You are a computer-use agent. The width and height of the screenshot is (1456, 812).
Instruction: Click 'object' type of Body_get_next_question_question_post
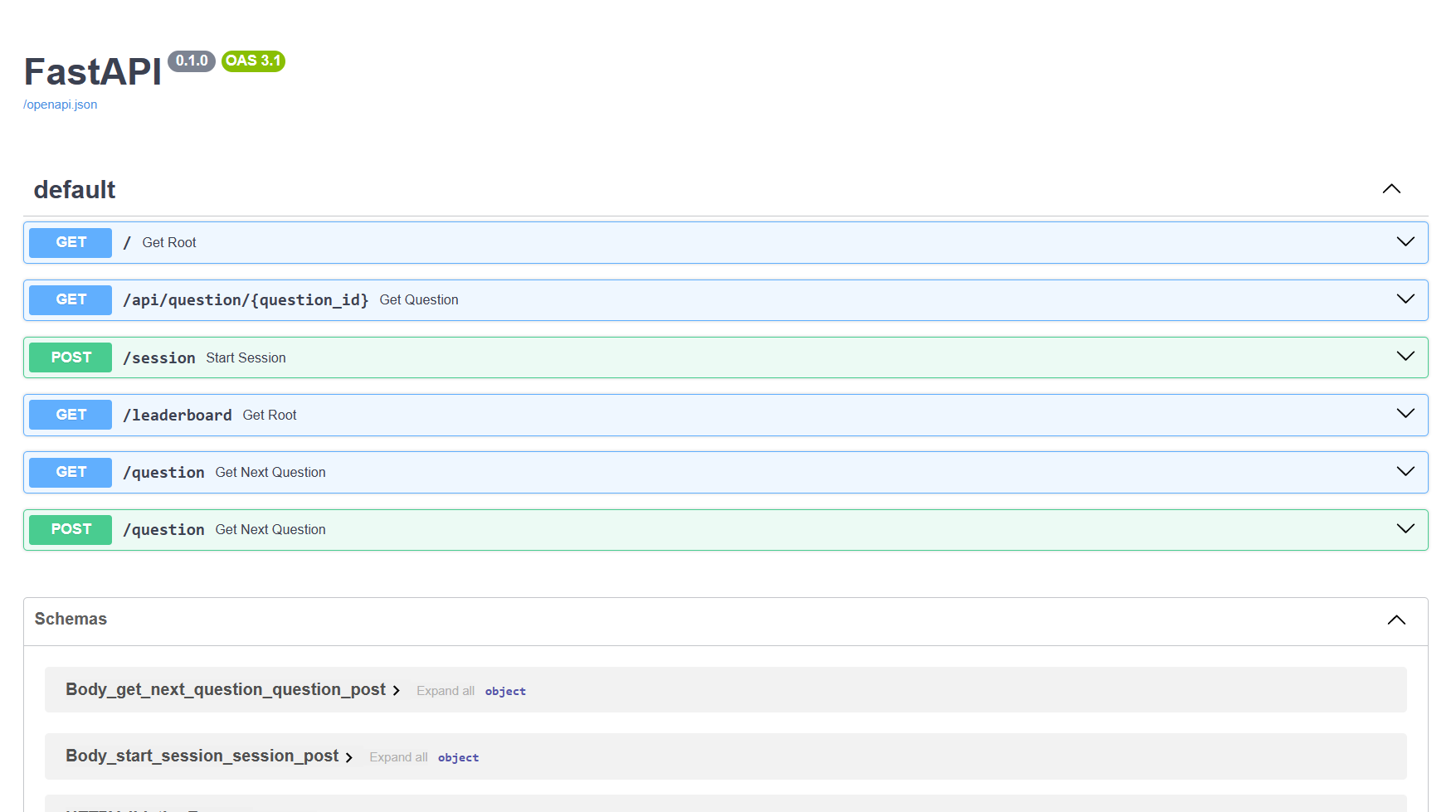[505, 691]
